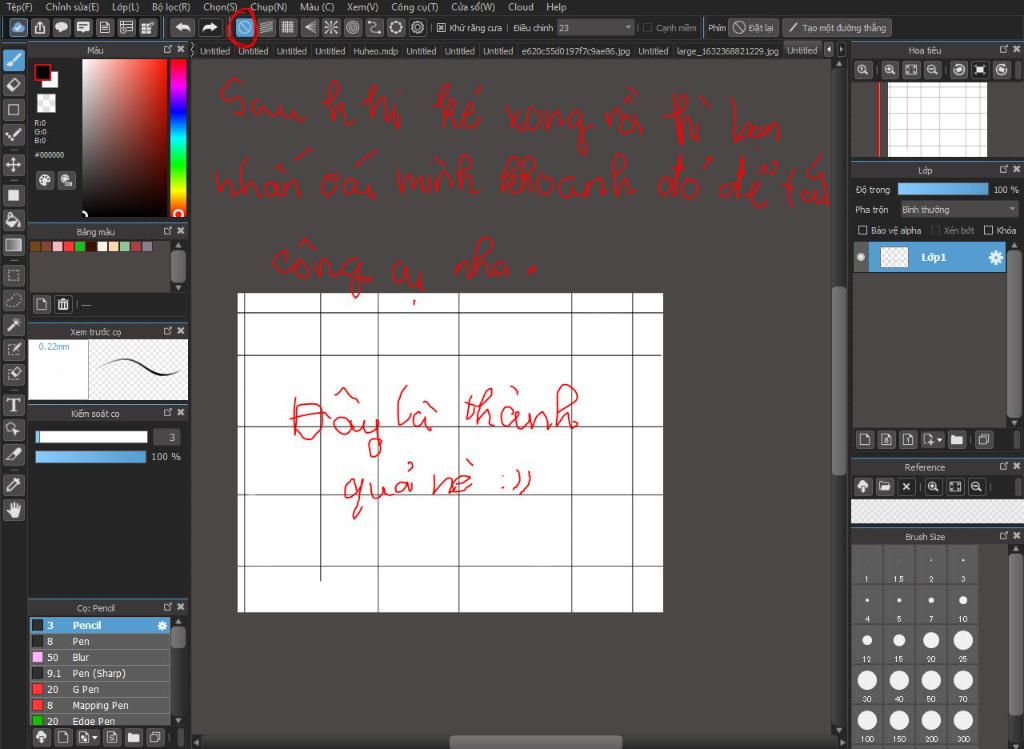Duplicate layer icon in layer panel
Image resolution: width=1024 pixels, height=749 pixels.
tap(984, 439)
